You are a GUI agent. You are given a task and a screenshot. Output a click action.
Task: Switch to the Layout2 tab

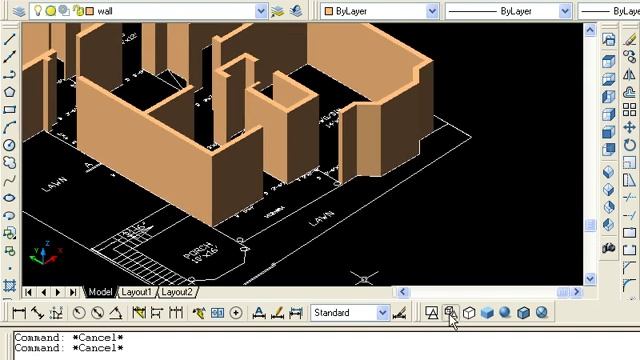(177, 292)
